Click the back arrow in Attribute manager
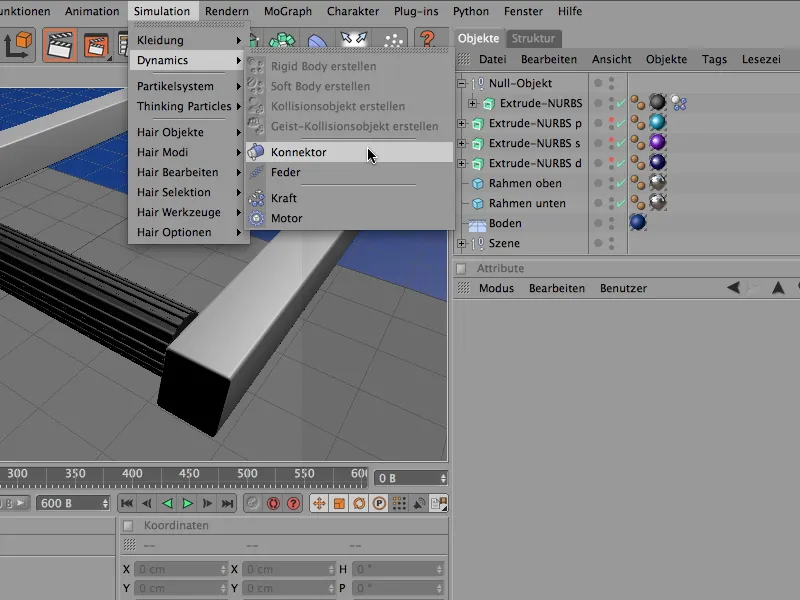800x600 pixels. point(734,288)
